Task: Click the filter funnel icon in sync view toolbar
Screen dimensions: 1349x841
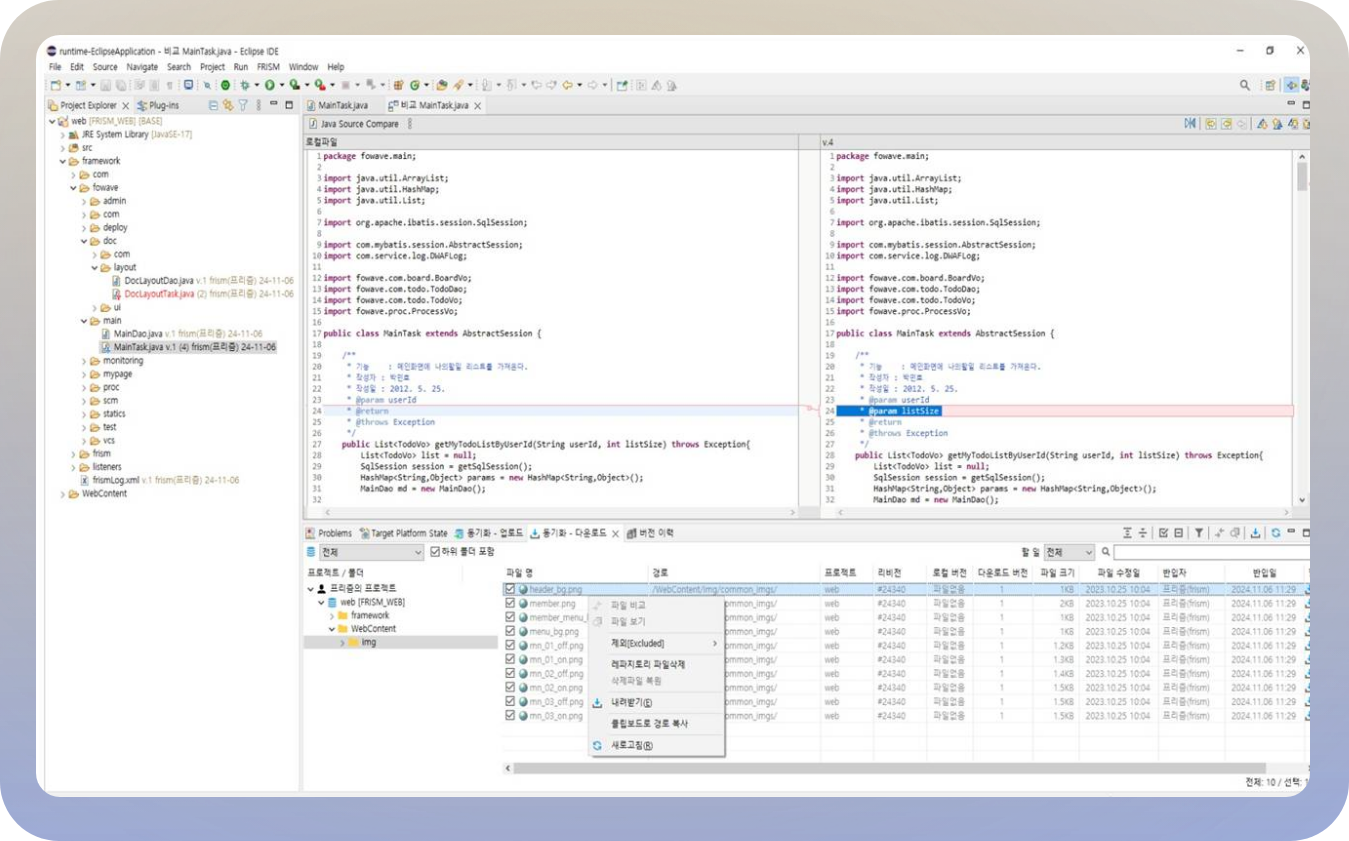Action: tap(1199, 533)
